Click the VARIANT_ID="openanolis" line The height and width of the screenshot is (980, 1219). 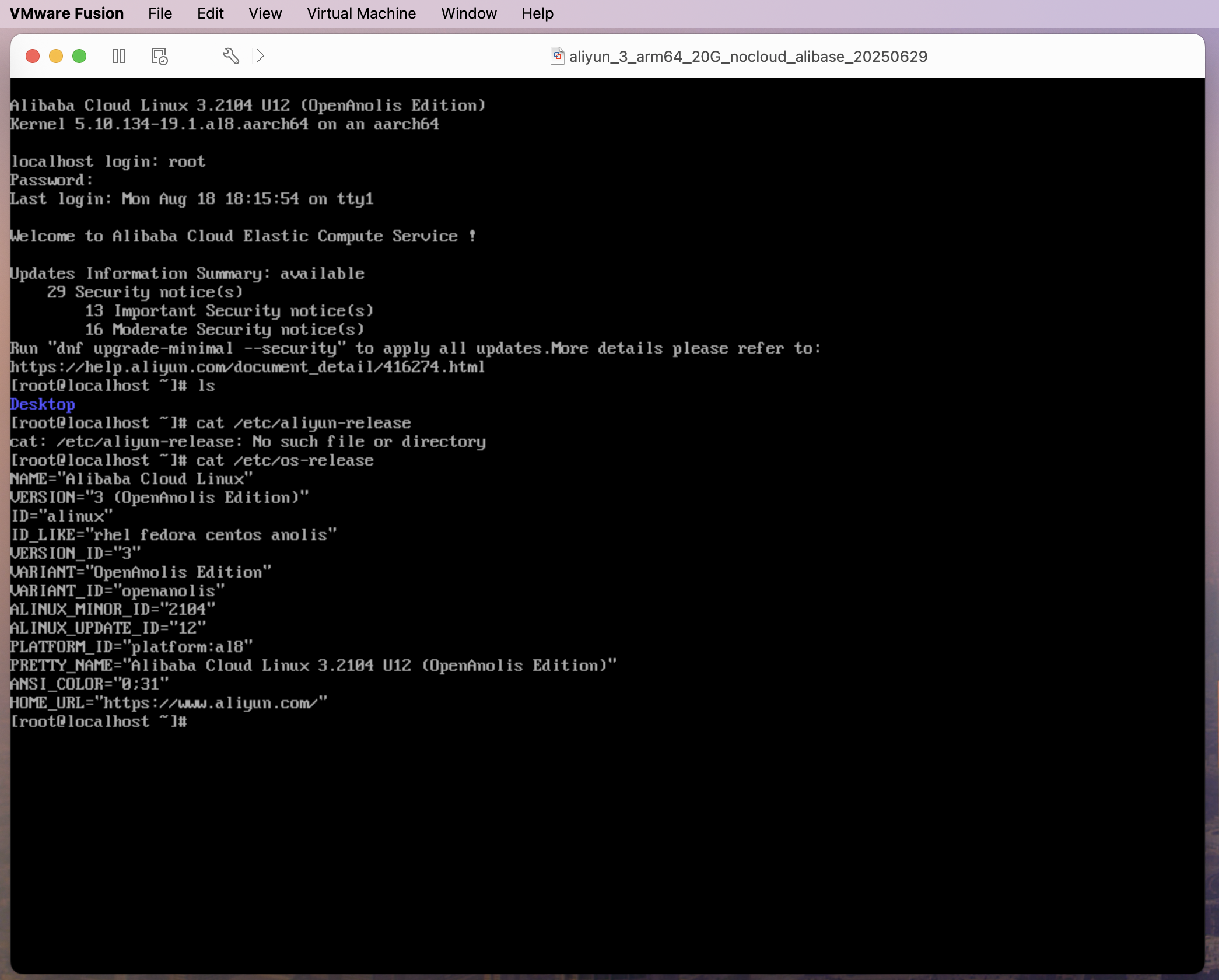118,591
